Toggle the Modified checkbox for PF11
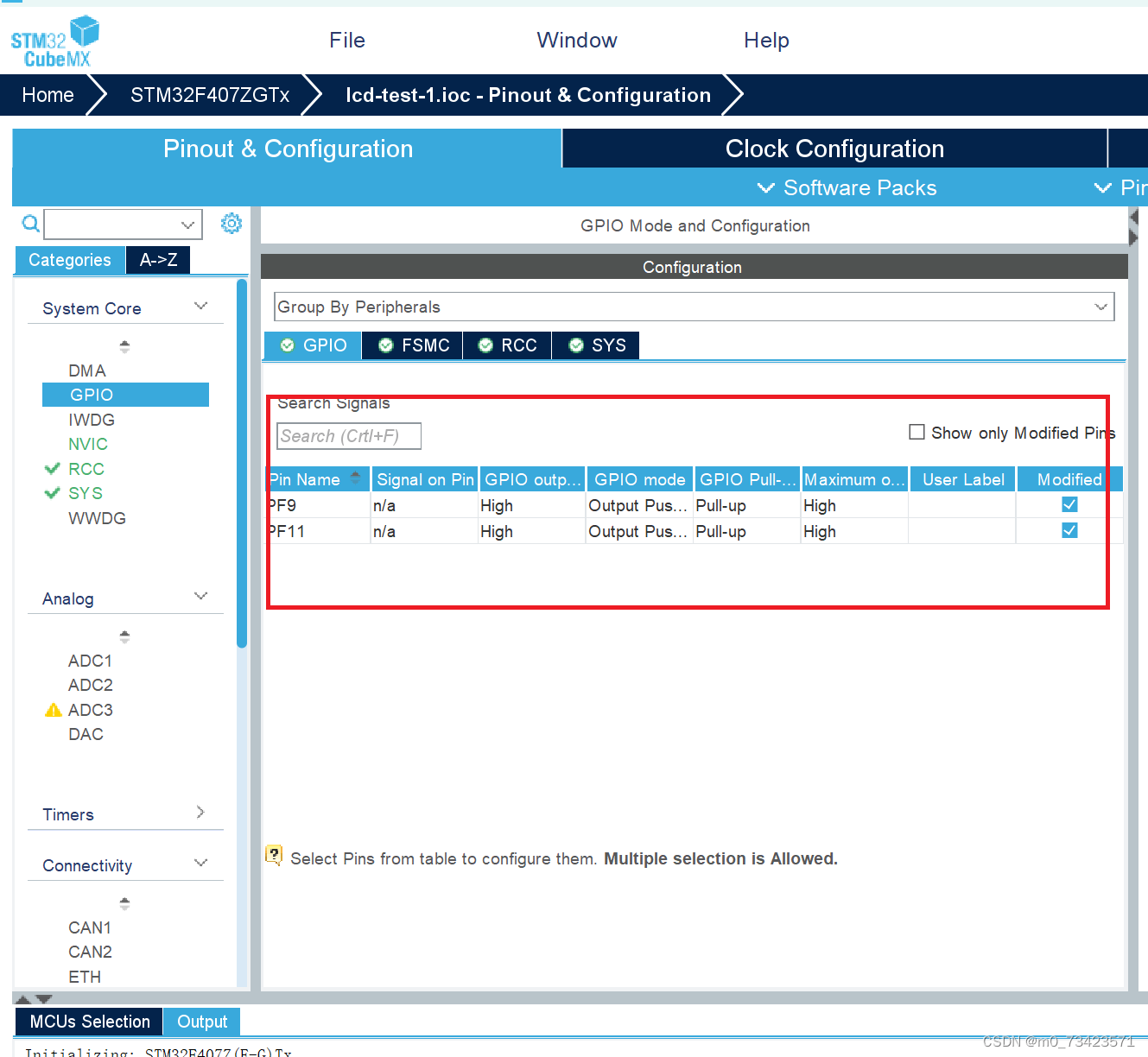Screen dimensions: 1148x1057 1069,530
